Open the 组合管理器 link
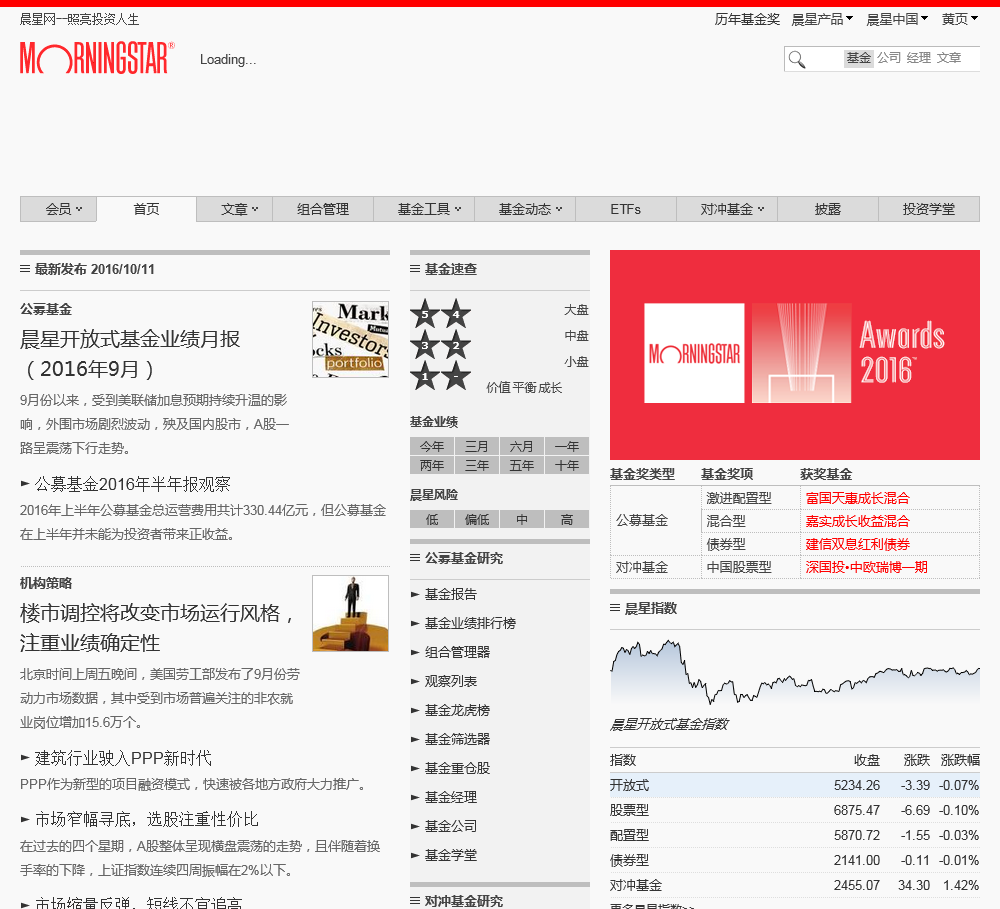 [457, 653]
